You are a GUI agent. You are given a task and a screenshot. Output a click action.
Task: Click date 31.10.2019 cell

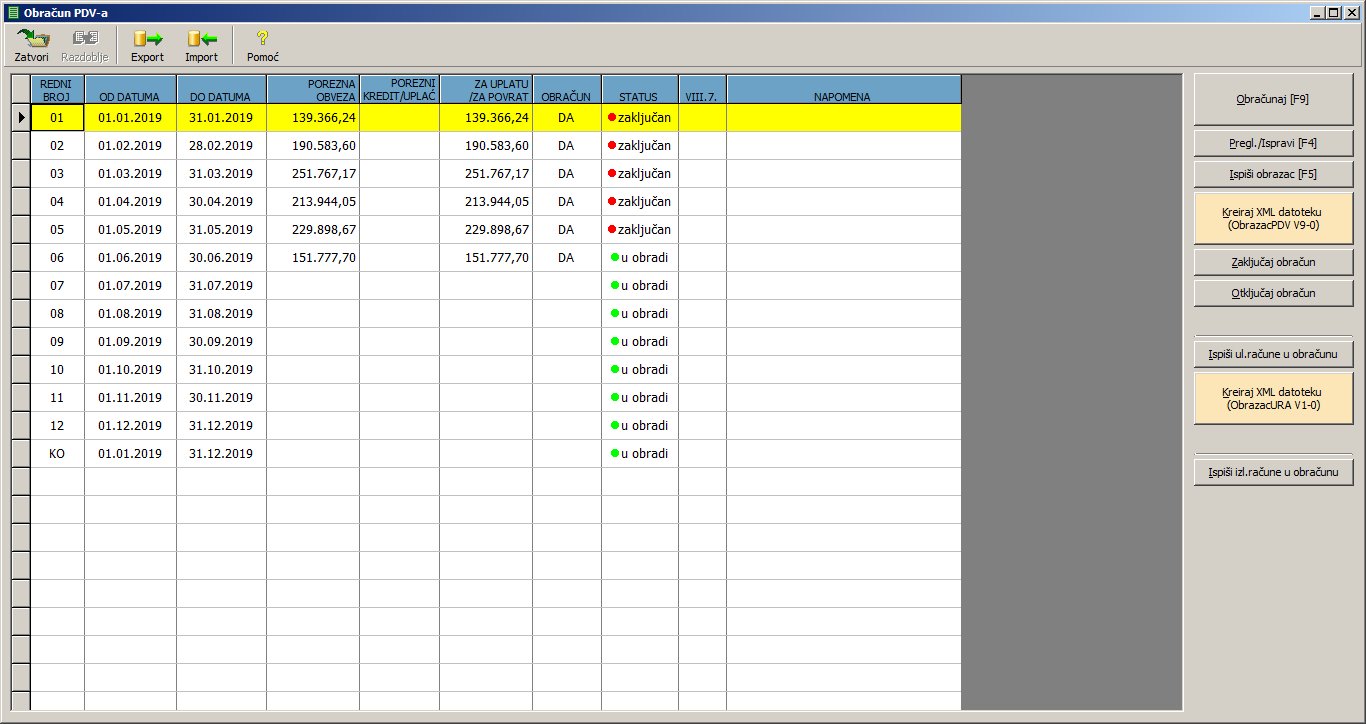click(222, 369)
